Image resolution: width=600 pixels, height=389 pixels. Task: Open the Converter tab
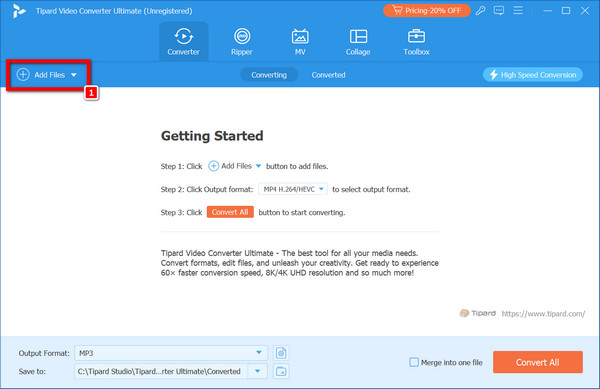183,41
